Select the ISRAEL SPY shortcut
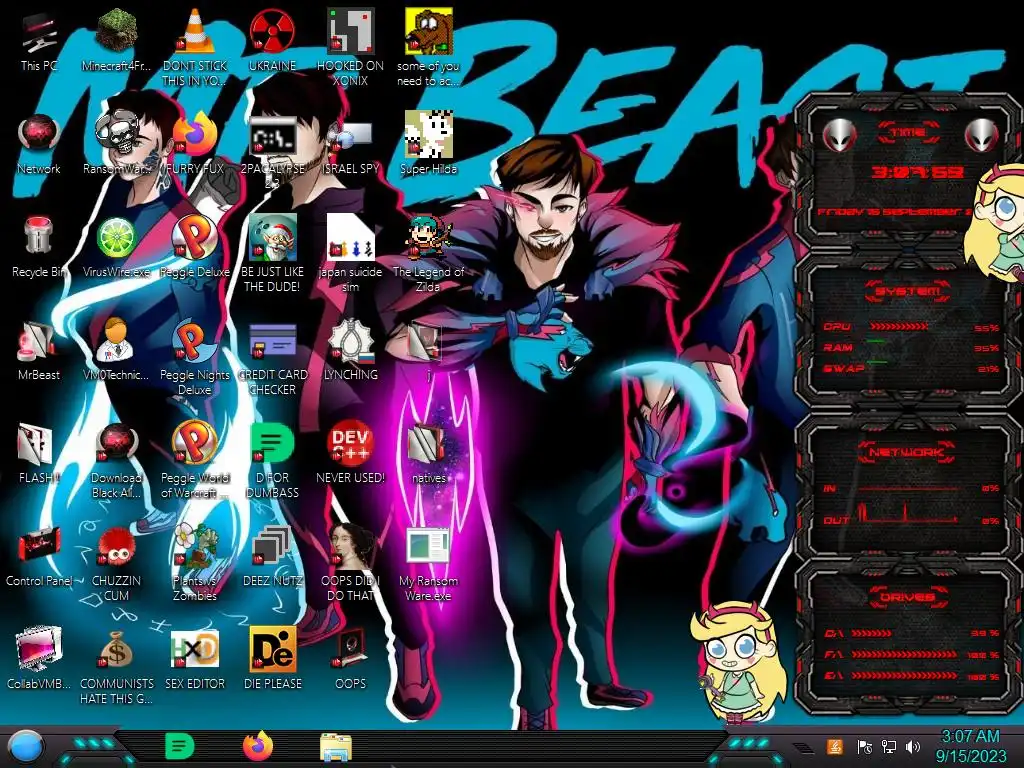Image resolution: width=1024 pixels, height=768 pixels. tap(350, 137)
